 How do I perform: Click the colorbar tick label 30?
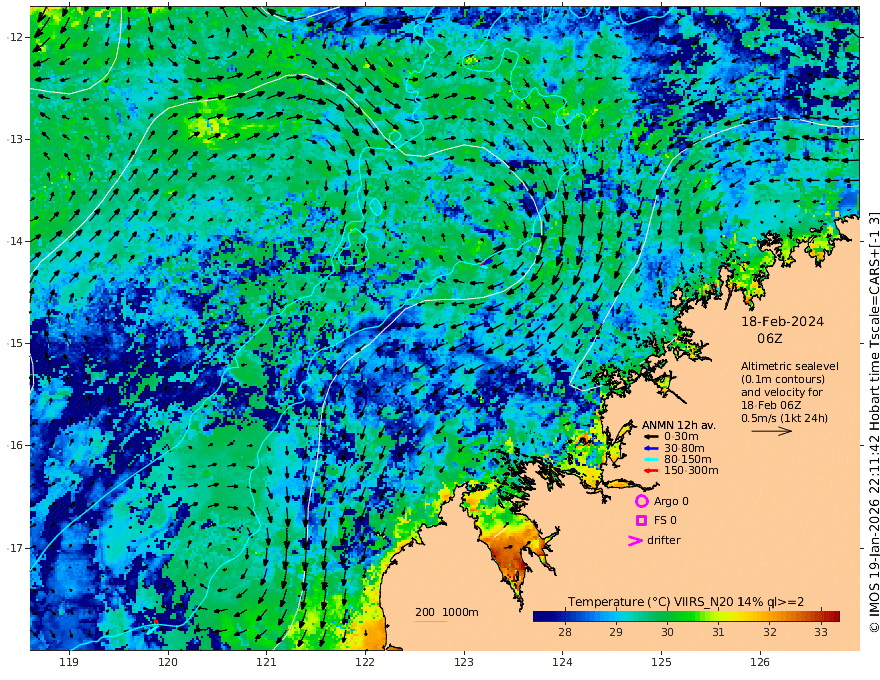tap(667, 632)
